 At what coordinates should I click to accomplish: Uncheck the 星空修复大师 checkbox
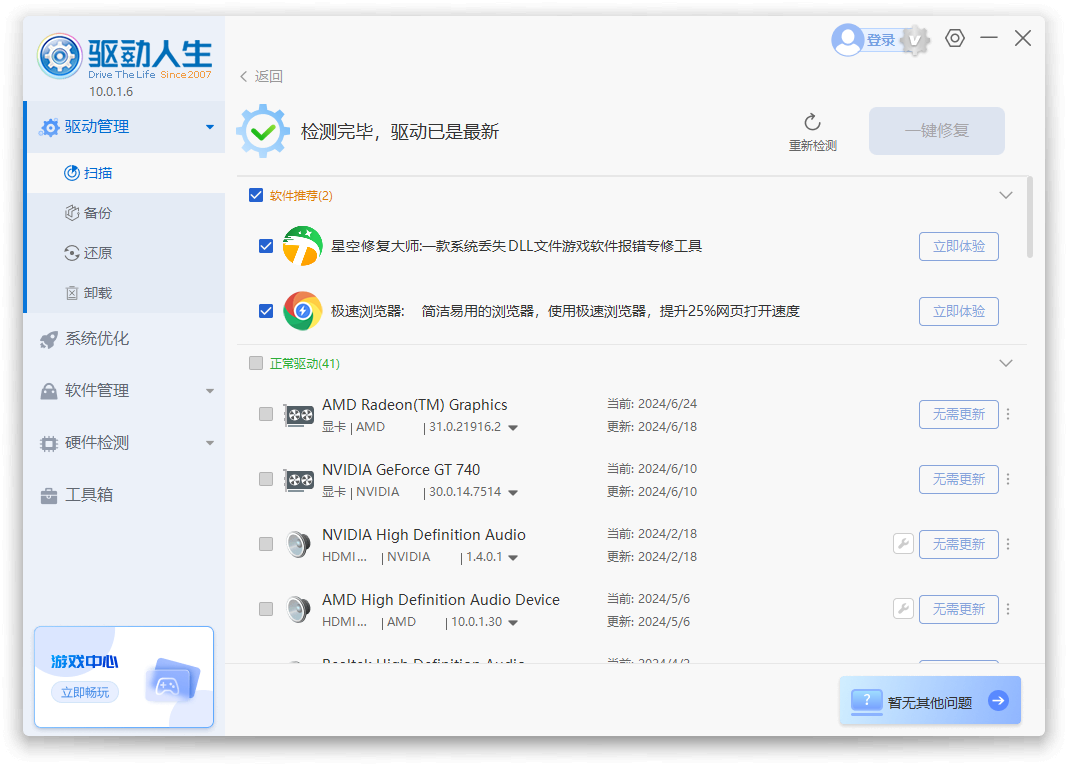(x=266, y=246)
